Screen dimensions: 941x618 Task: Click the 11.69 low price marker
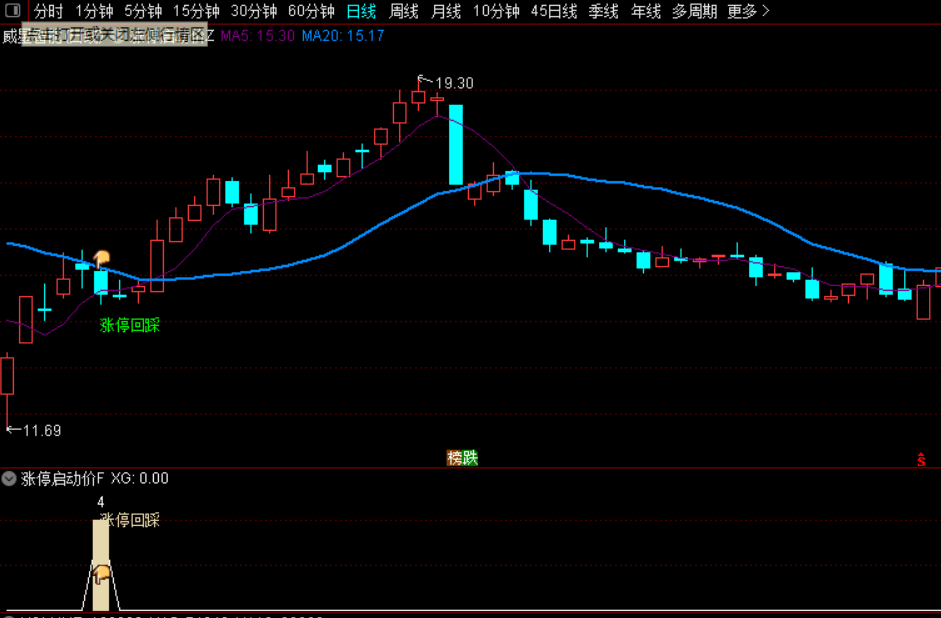tap(34, 430)
